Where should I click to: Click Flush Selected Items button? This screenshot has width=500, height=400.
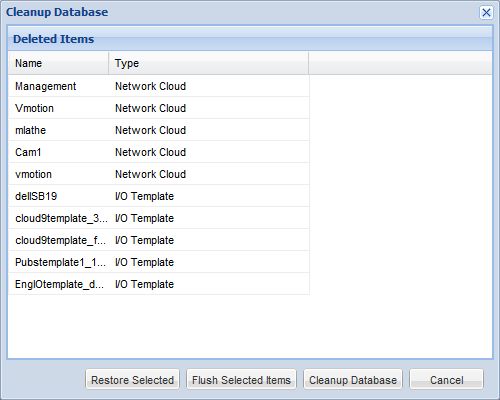point(241,380)
